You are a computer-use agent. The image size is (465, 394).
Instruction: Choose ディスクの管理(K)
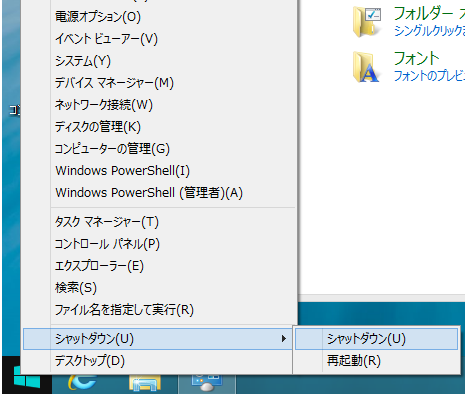click(159, 127)
